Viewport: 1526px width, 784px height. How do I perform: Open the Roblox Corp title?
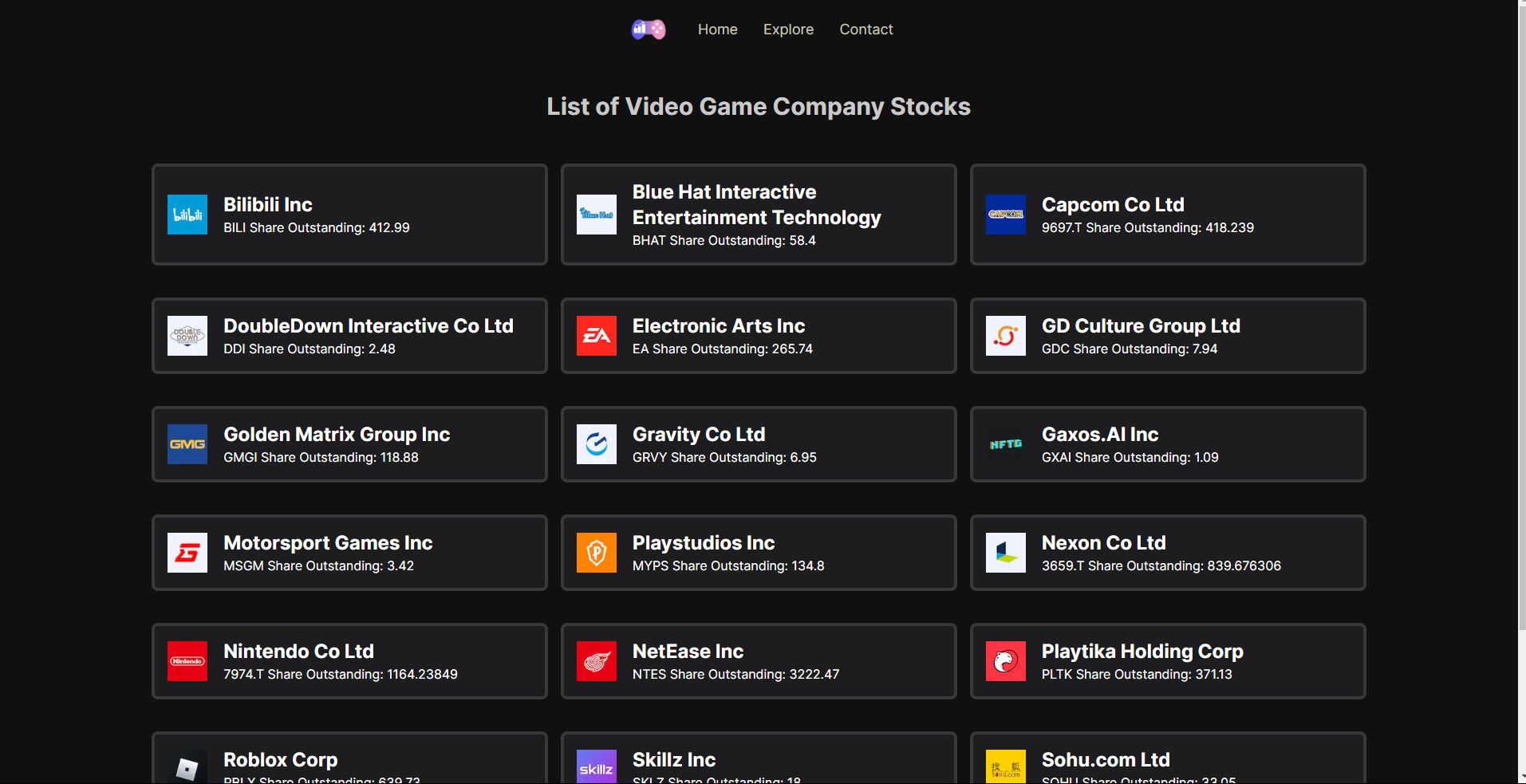280,760
